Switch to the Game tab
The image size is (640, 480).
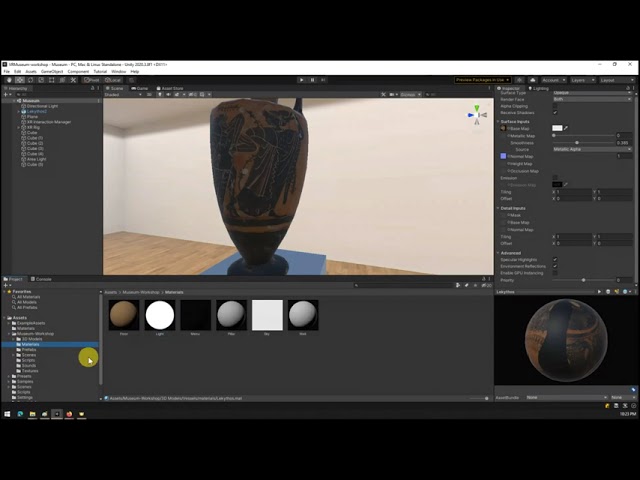tap(140, 88)
